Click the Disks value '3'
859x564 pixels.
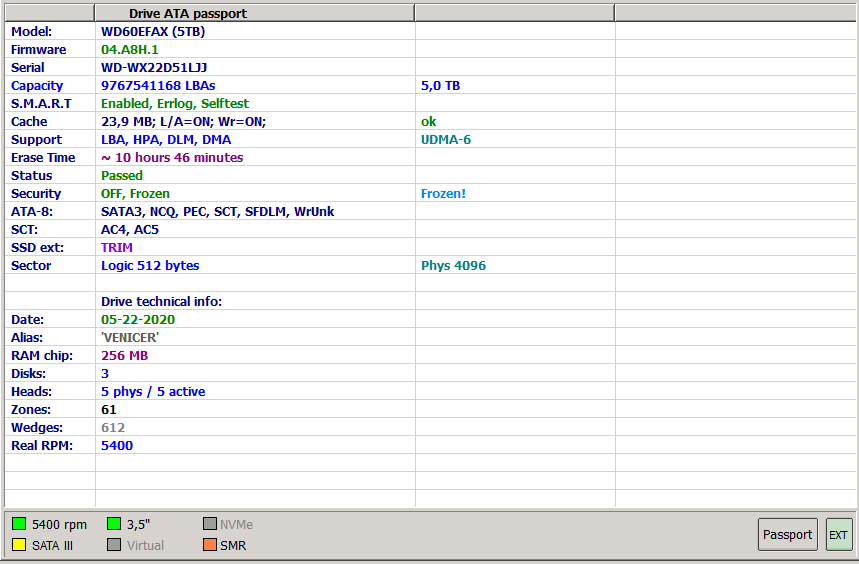pos(105,374)
